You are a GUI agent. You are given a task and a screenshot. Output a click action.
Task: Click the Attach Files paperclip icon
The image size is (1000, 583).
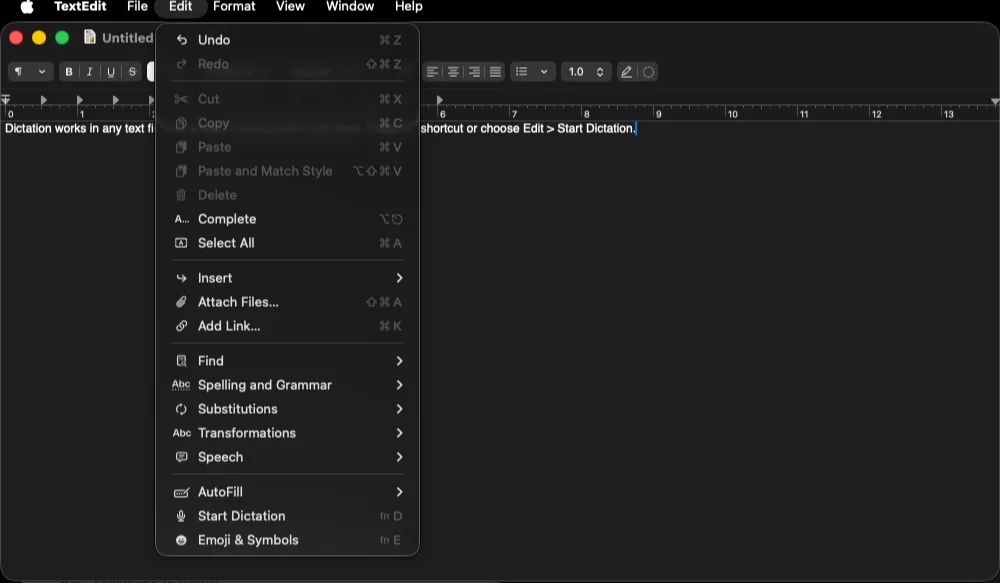click(181, 302)
